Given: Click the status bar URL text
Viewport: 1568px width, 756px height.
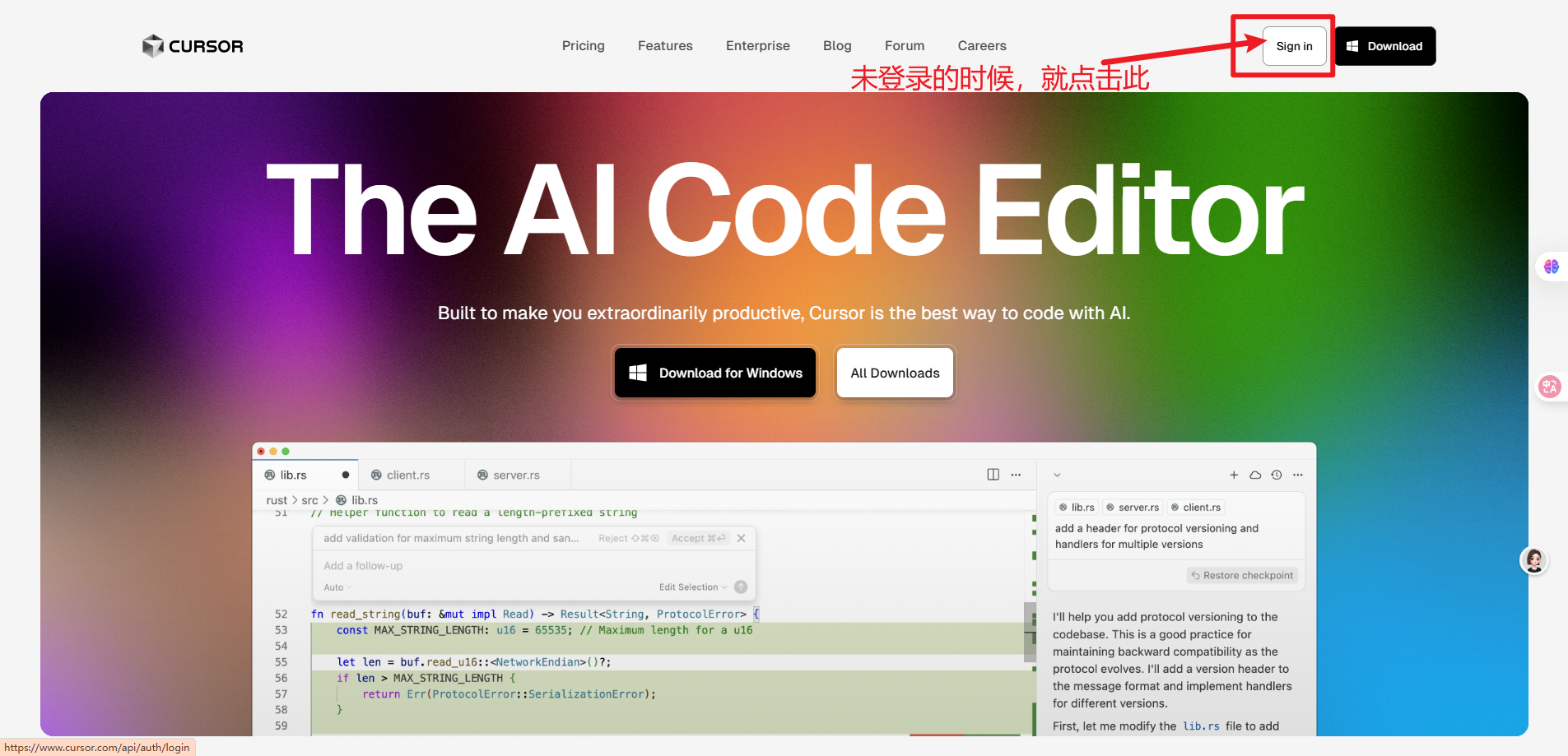Looking at the screenshot, I should [97, 748].
